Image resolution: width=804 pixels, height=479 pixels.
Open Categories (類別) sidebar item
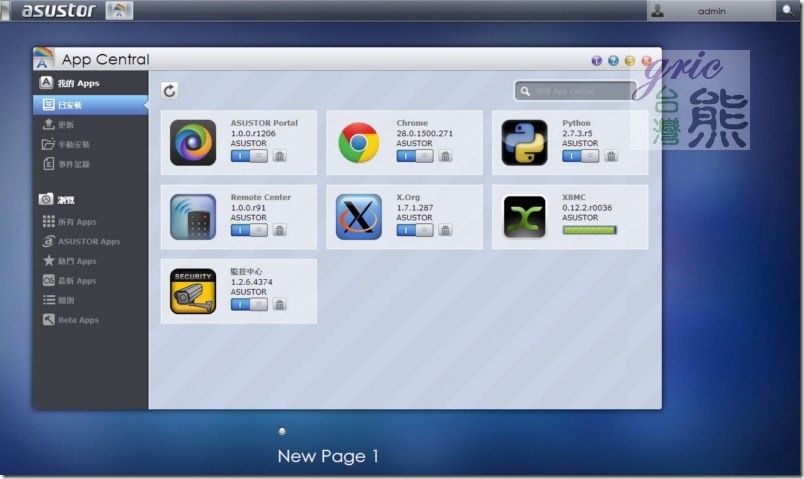[x=91, y=300]
